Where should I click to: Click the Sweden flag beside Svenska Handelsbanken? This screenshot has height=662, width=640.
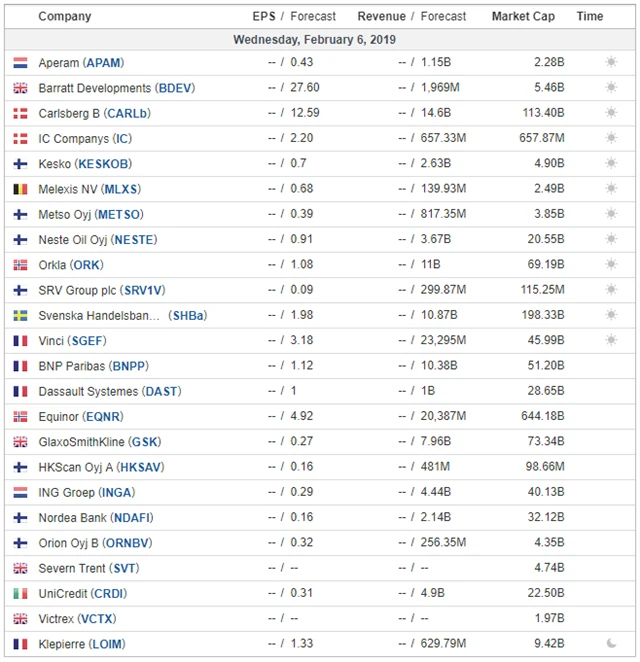20,315
